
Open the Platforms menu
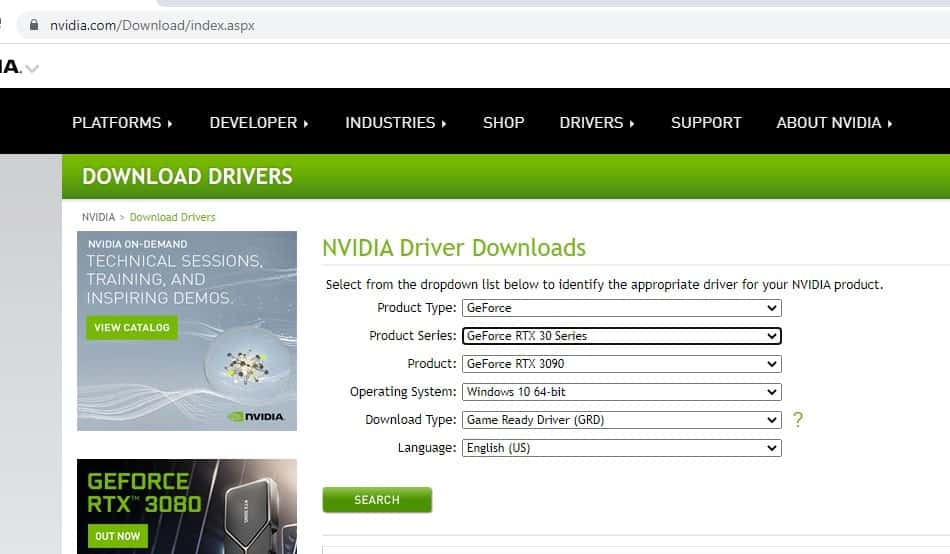(x=122, y=123)
